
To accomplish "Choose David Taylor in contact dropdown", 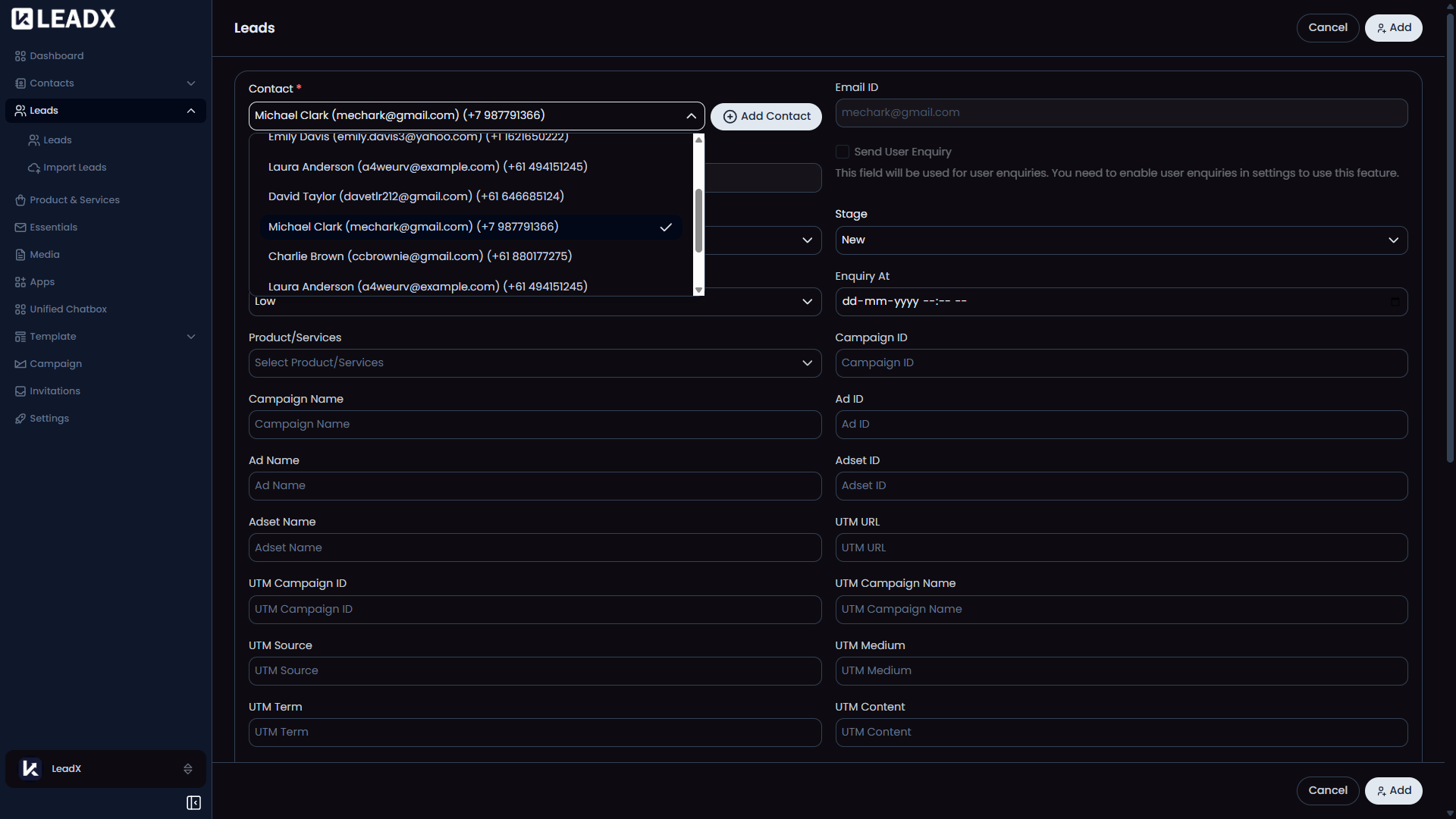I will [x=416, y=196].
